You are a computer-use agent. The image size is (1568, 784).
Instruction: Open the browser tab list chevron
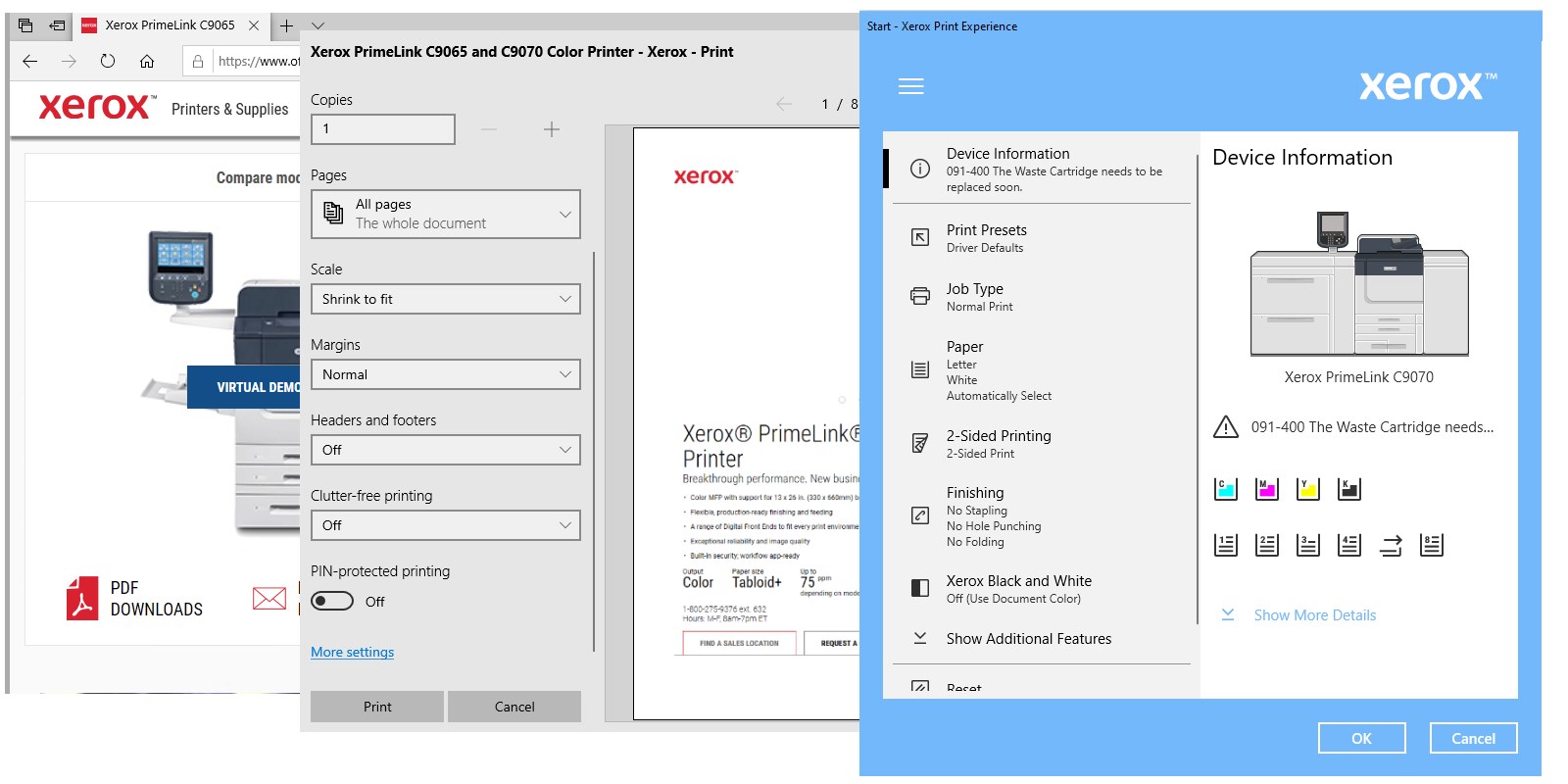318,25
